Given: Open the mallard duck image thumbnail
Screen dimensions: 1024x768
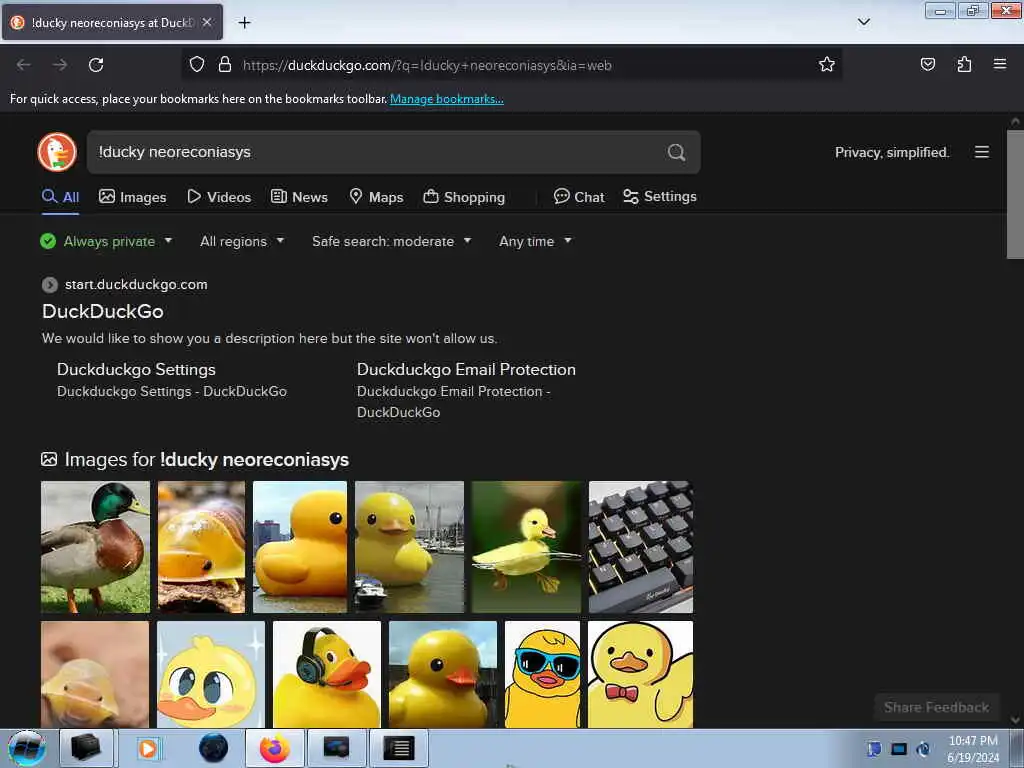Looking at the screenshot, I should (95, 547).
